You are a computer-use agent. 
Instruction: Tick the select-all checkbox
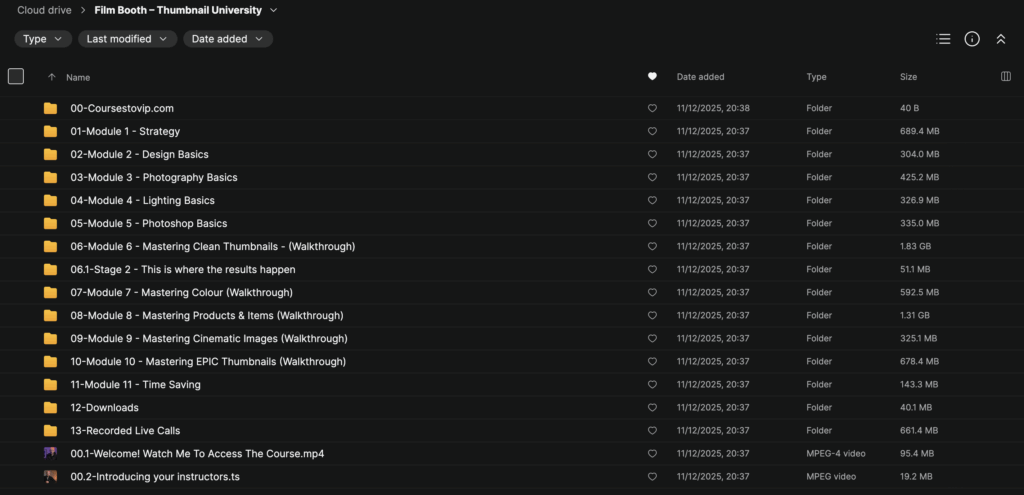15,76
